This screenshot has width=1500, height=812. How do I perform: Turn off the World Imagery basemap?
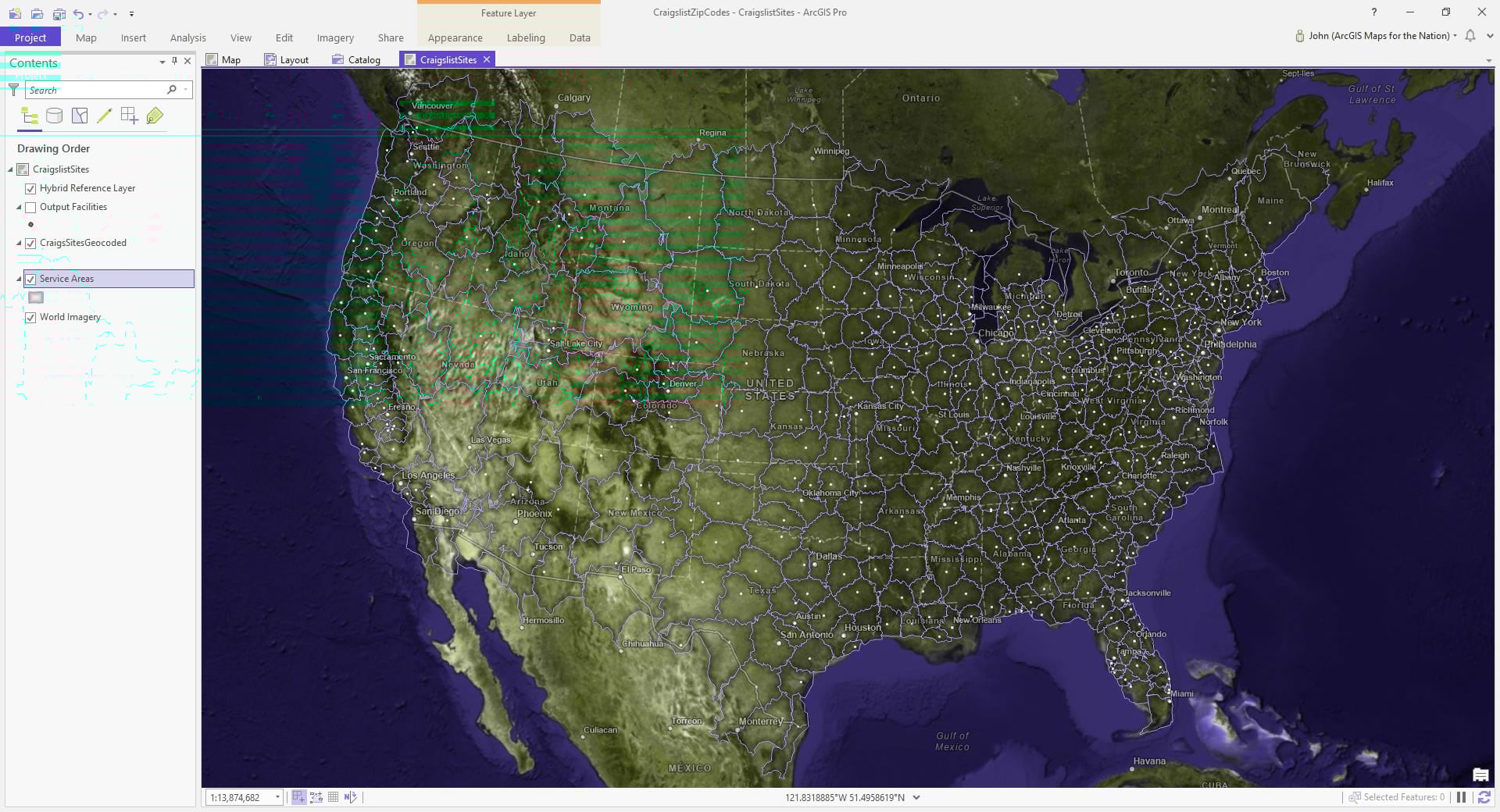tap(30, 318)
